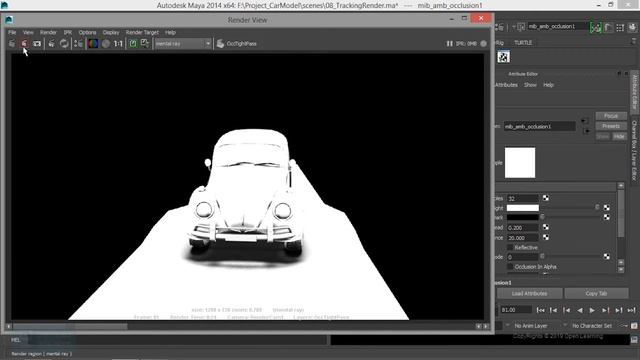Enable the Reflective checkbox
Image resolution: width=640 pixels, height=360 pixels.
pos(509,247)
